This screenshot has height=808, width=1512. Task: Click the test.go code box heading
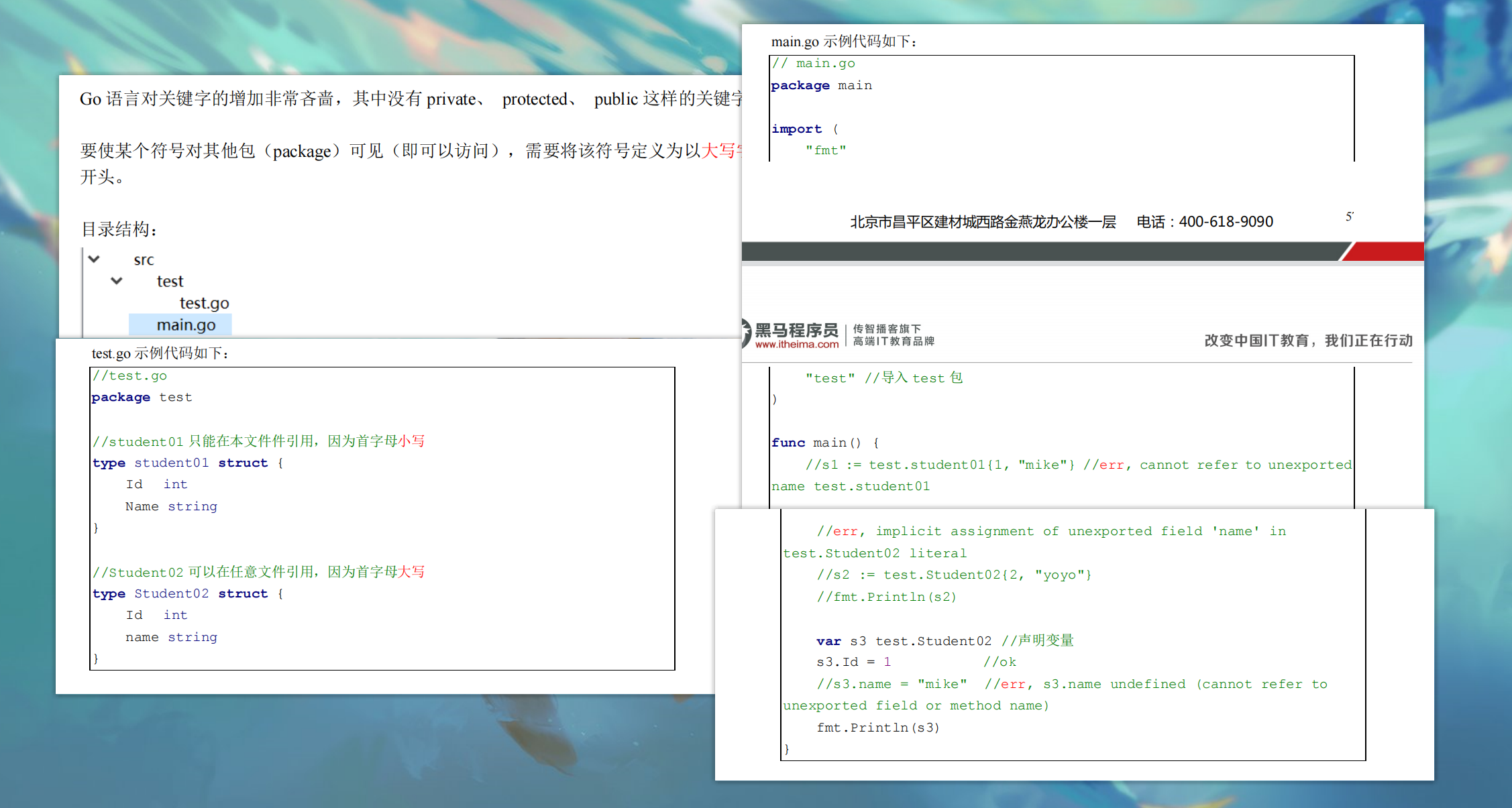coord(160,353)
